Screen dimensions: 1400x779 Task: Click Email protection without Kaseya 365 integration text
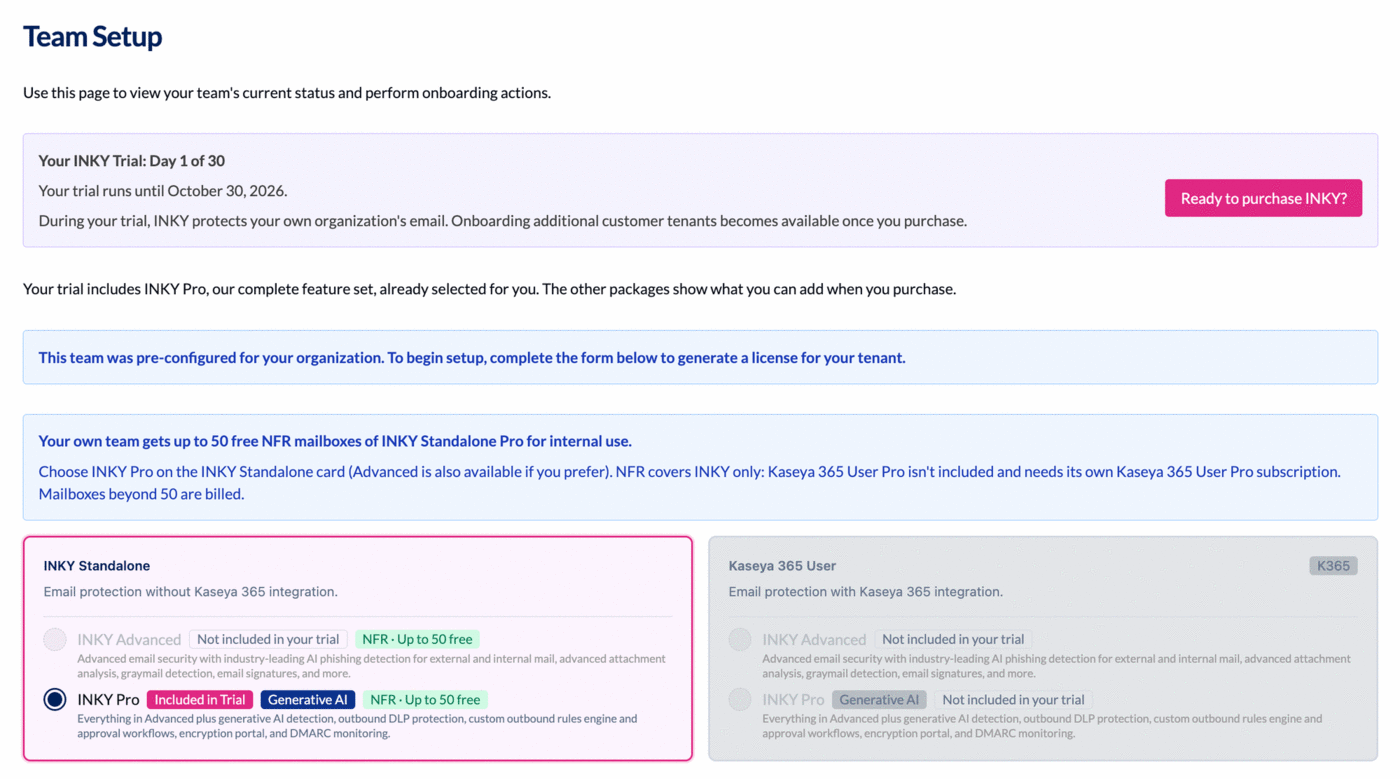[x=190, y=592]
